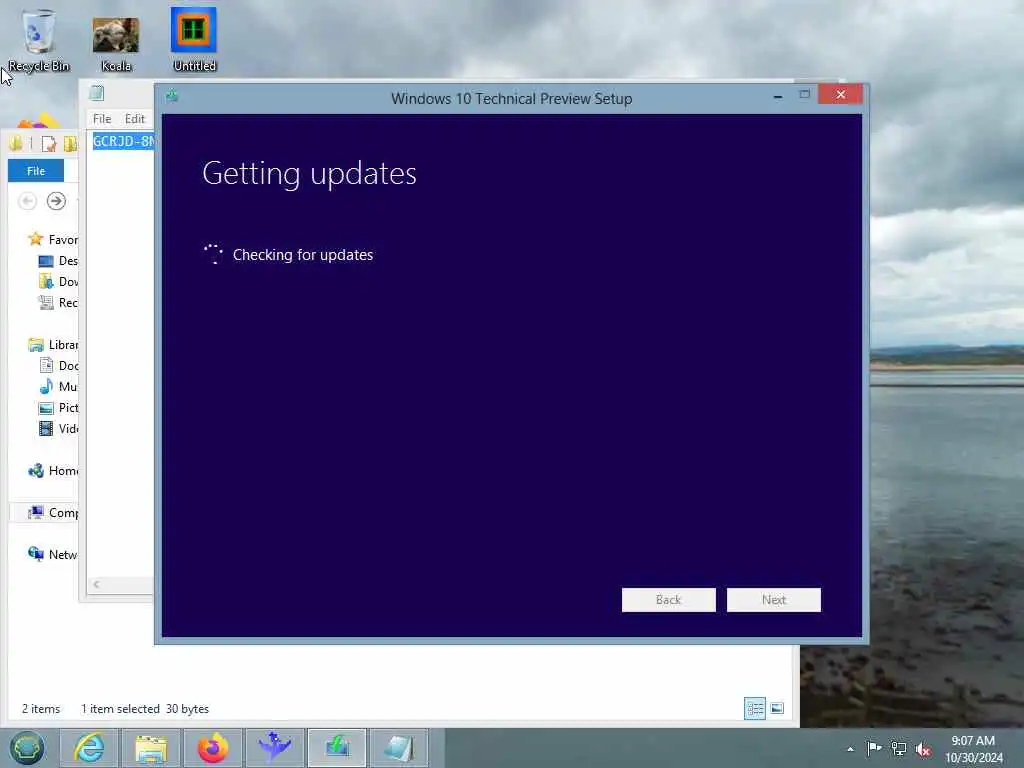Click the Explorer back navigation arrow
The image size is (1024, 768).
(x=27, y=200)
